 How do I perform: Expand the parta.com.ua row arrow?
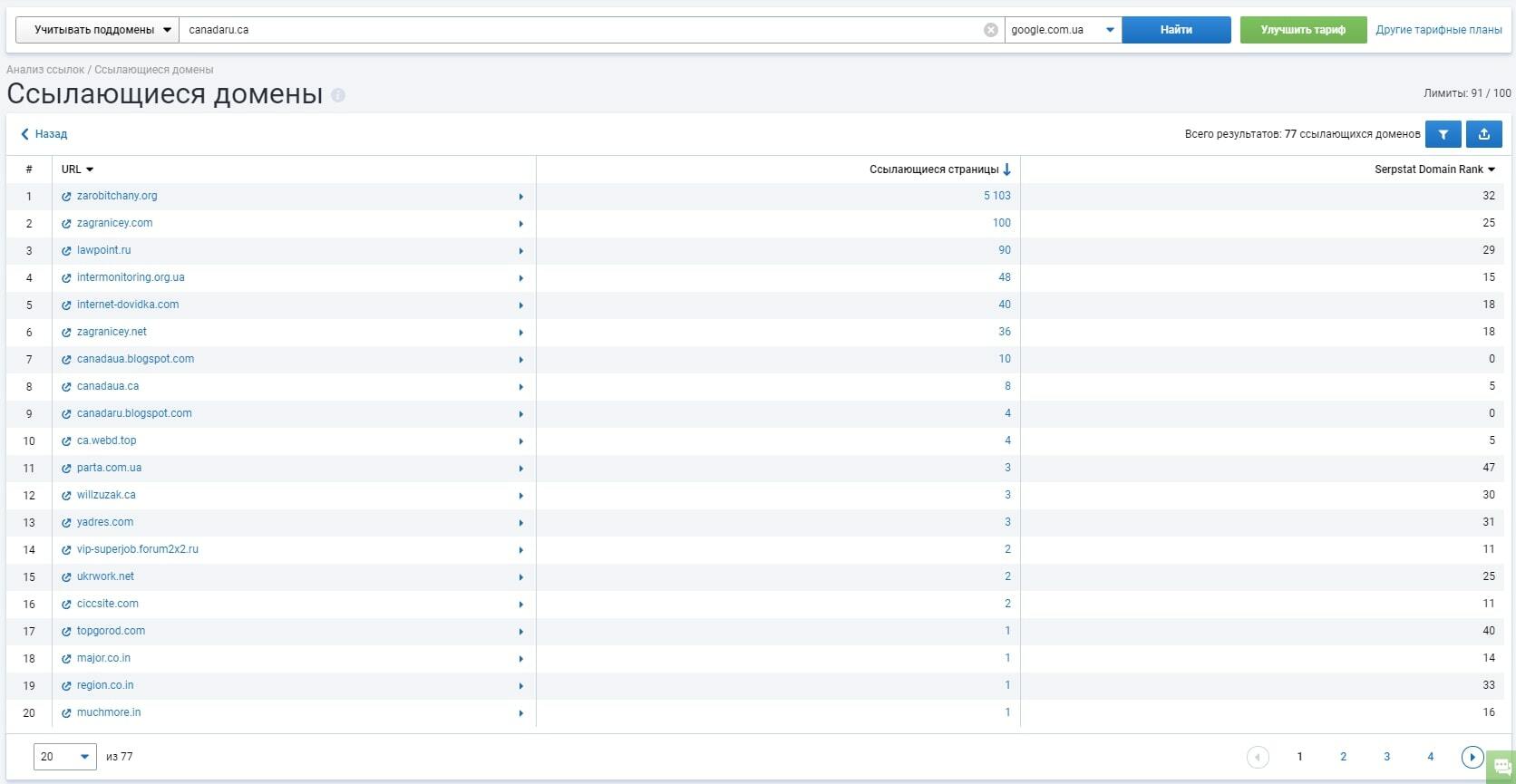[521, 469]
